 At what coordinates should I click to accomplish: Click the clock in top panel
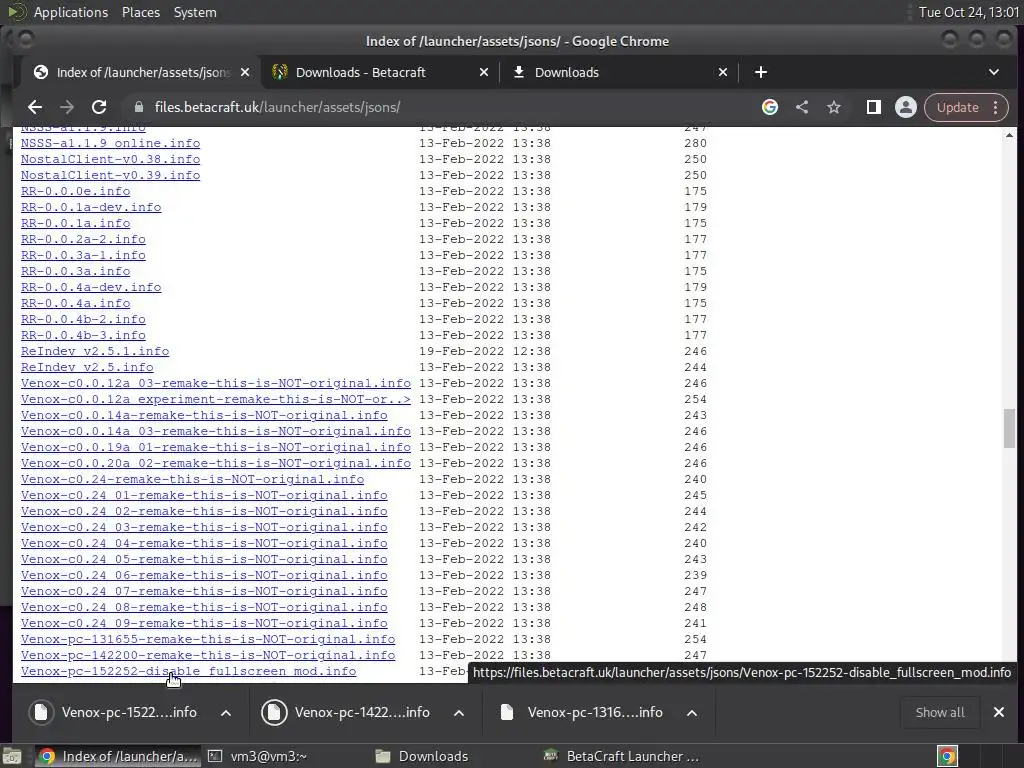[x=968, y=12]
